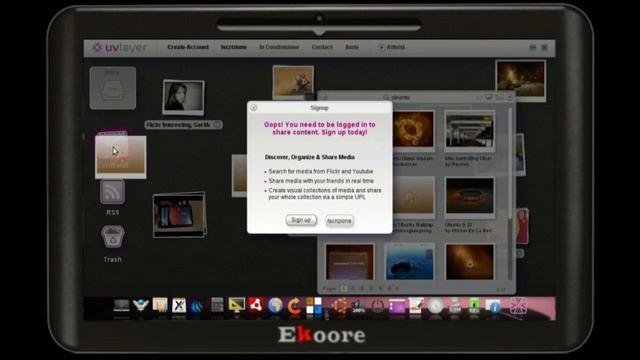Click the inbox-tray icon in the results window header
Image resolution: width=640 pixels, height=360 pixels.
click(x=489, y=98)
